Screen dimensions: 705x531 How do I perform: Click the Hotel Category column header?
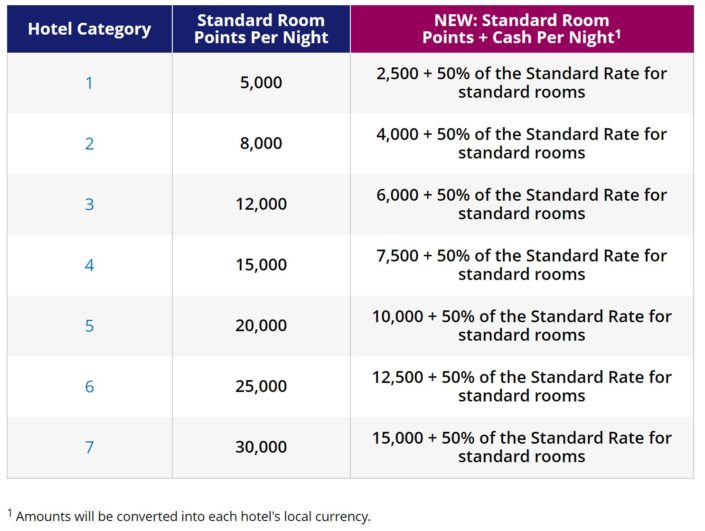click(89, 29)
